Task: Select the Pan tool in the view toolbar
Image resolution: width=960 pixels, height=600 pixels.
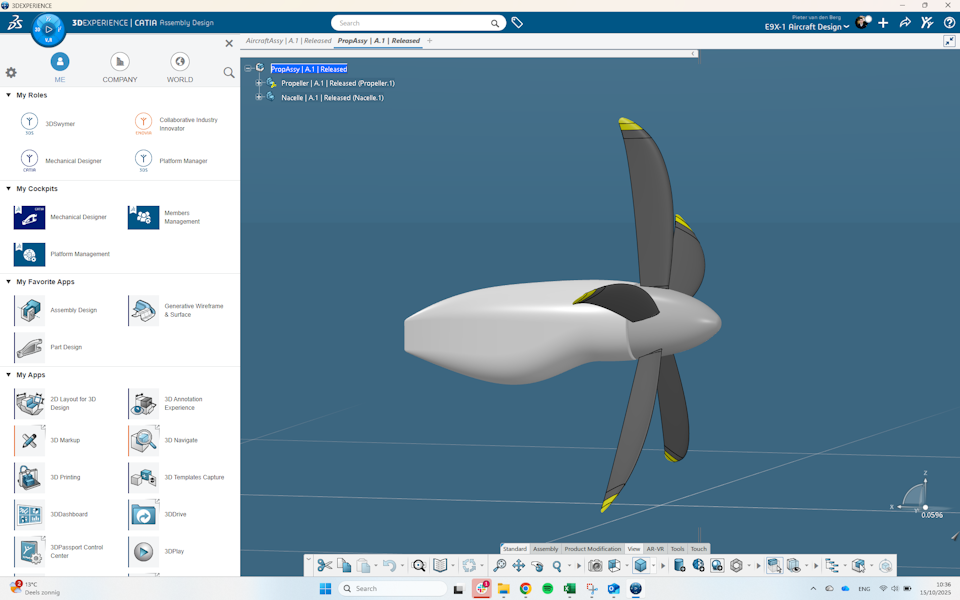Action: [519, 565]
